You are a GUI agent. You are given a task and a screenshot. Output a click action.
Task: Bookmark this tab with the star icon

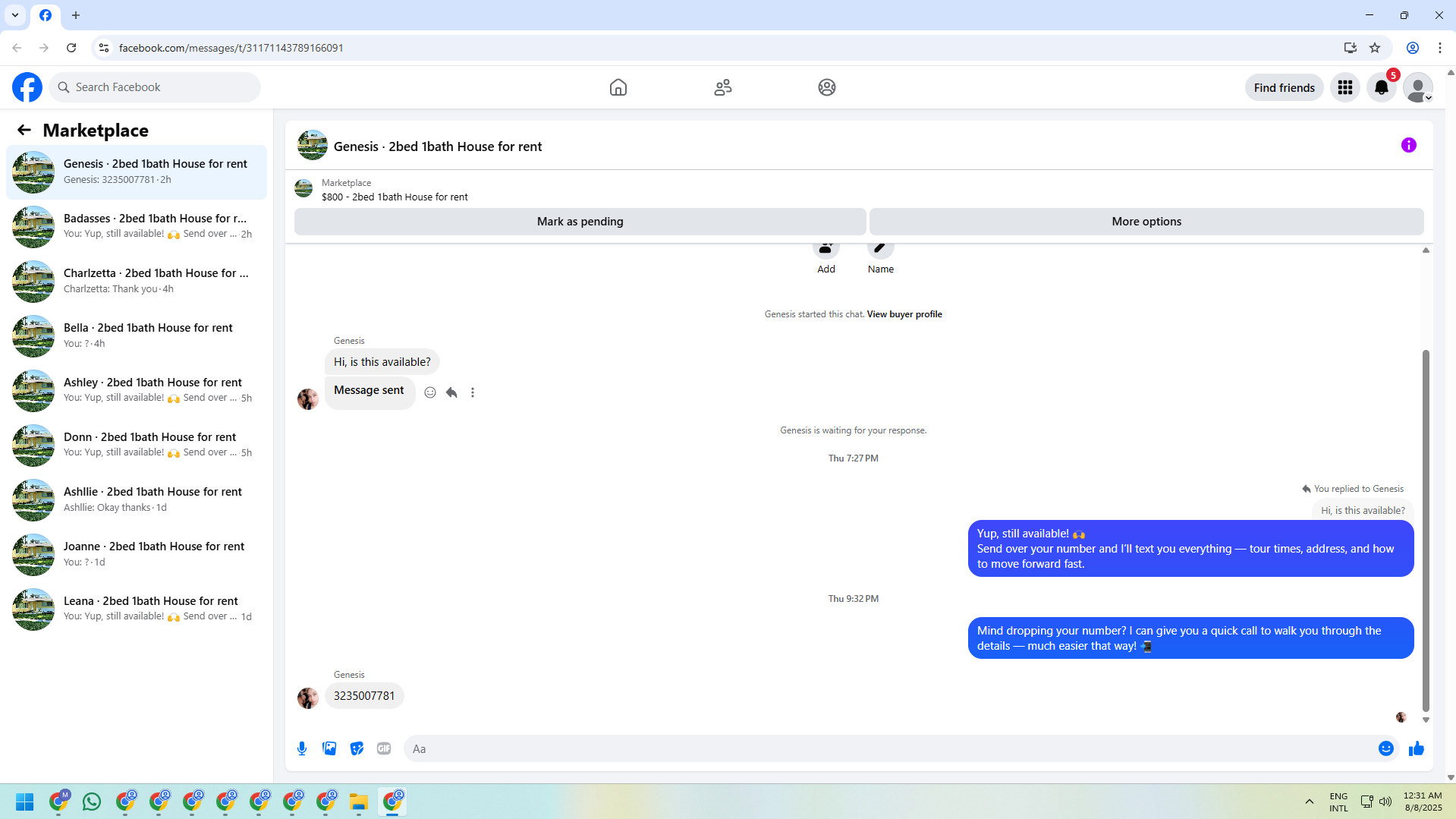point(1375,48)
